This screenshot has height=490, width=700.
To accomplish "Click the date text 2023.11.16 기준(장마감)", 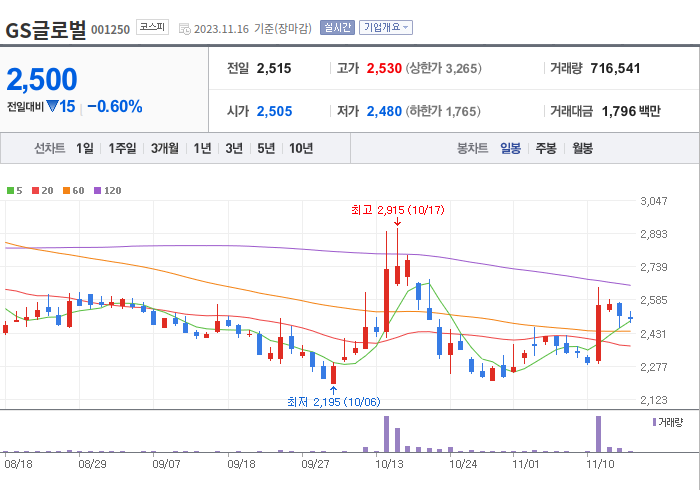I will [253, 29].
